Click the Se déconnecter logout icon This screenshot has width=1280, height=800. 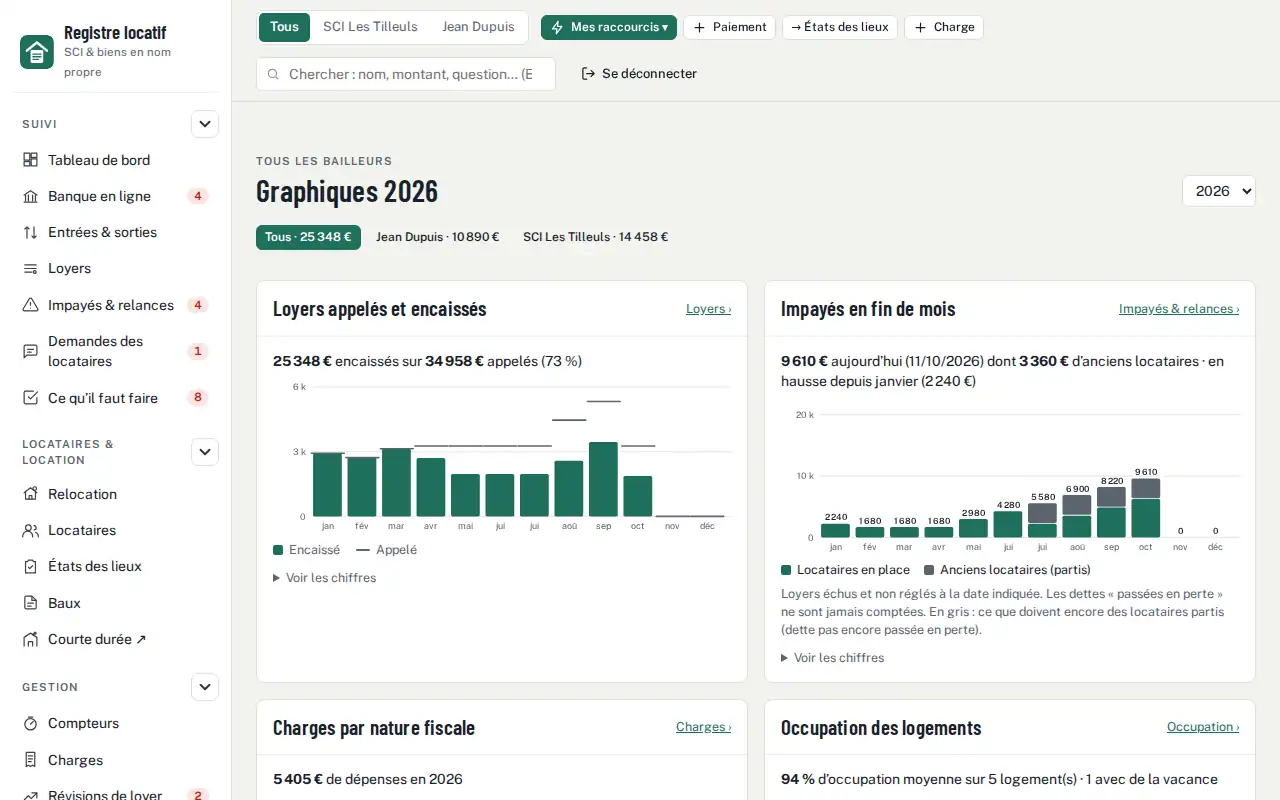pos(589,74)
